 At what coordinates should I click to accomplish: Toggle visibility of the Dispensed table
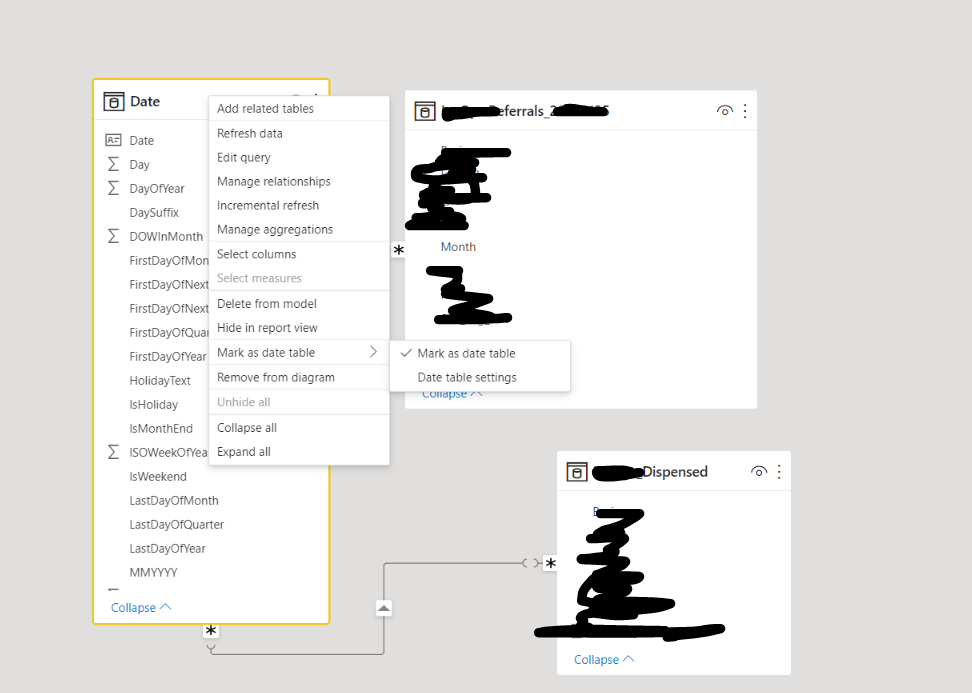coord(759,472)
